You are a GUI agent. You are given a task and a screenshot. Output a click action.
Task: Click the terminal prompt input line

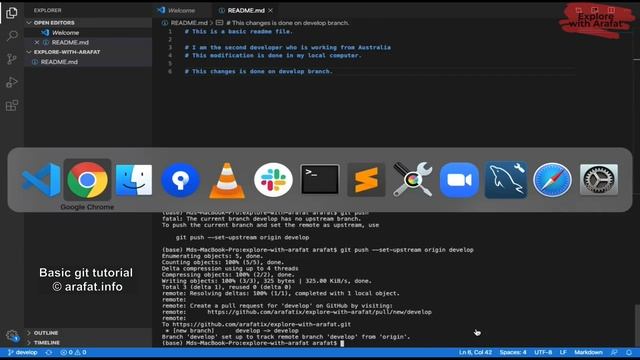pos(253,343)
